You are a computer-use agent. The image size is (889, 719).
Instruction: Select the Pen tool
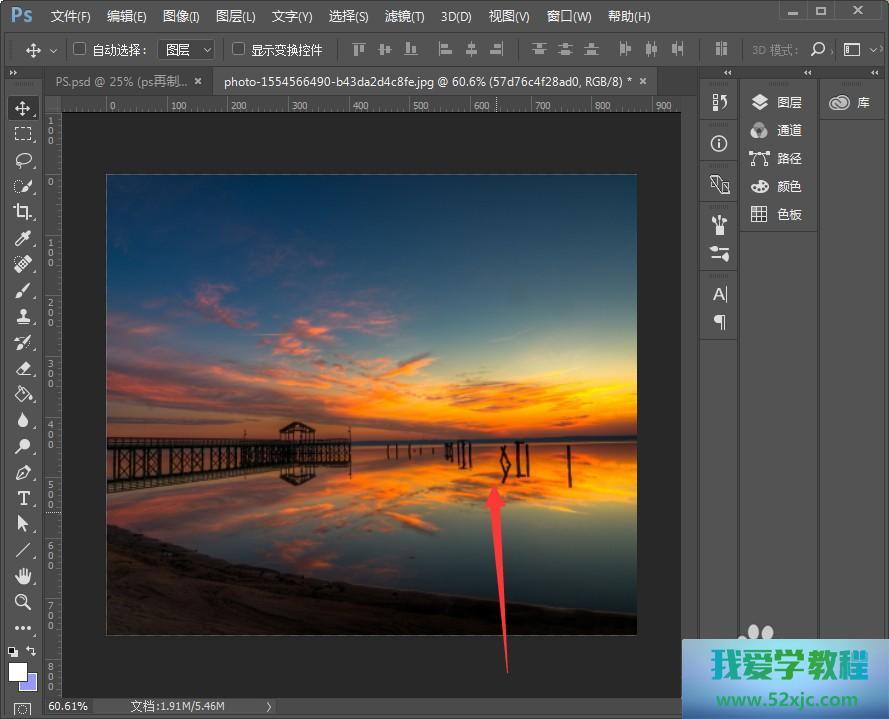pos(23,472)
